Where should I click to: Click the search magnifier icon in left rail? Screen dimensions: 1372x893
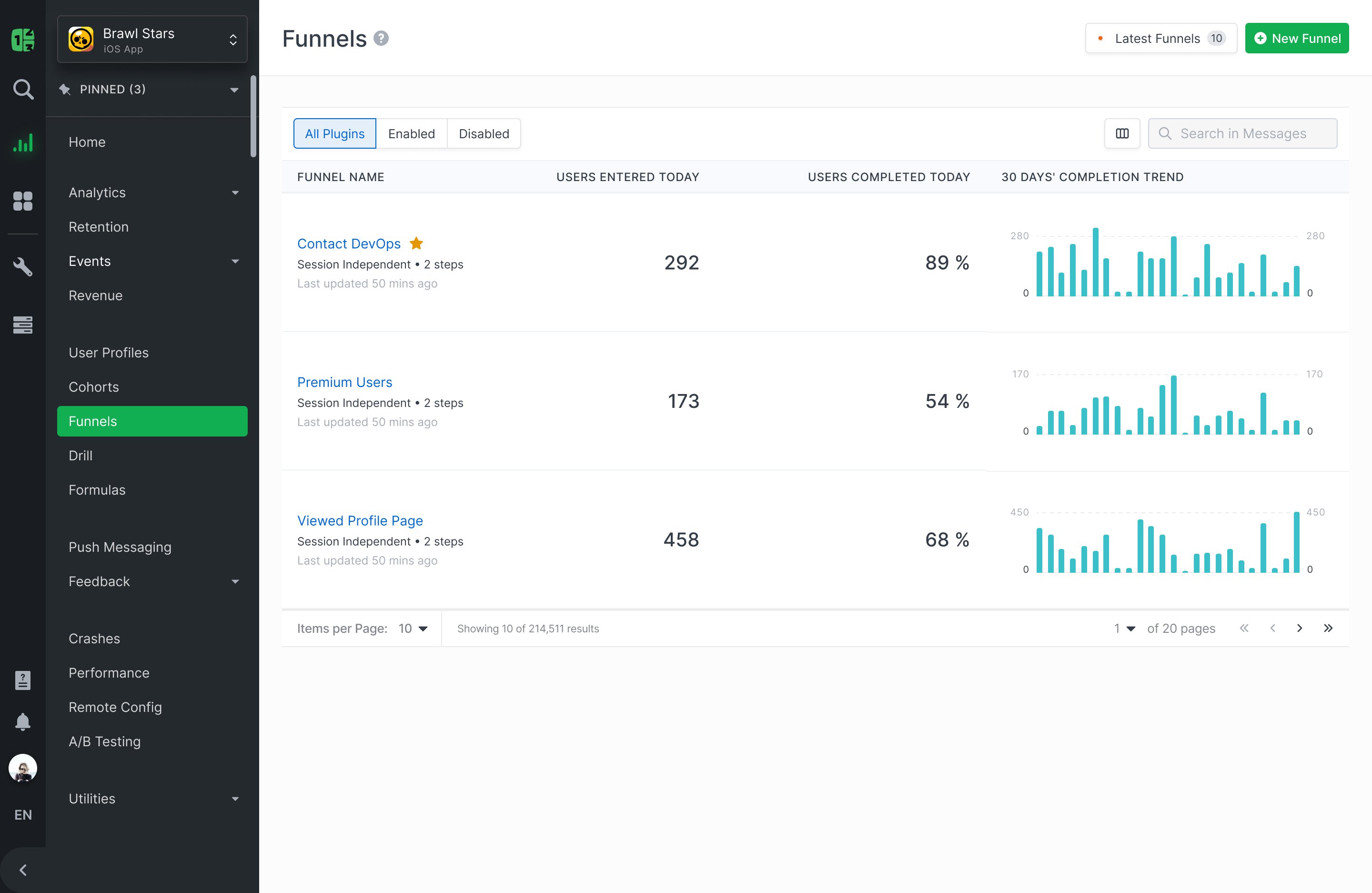23,90
